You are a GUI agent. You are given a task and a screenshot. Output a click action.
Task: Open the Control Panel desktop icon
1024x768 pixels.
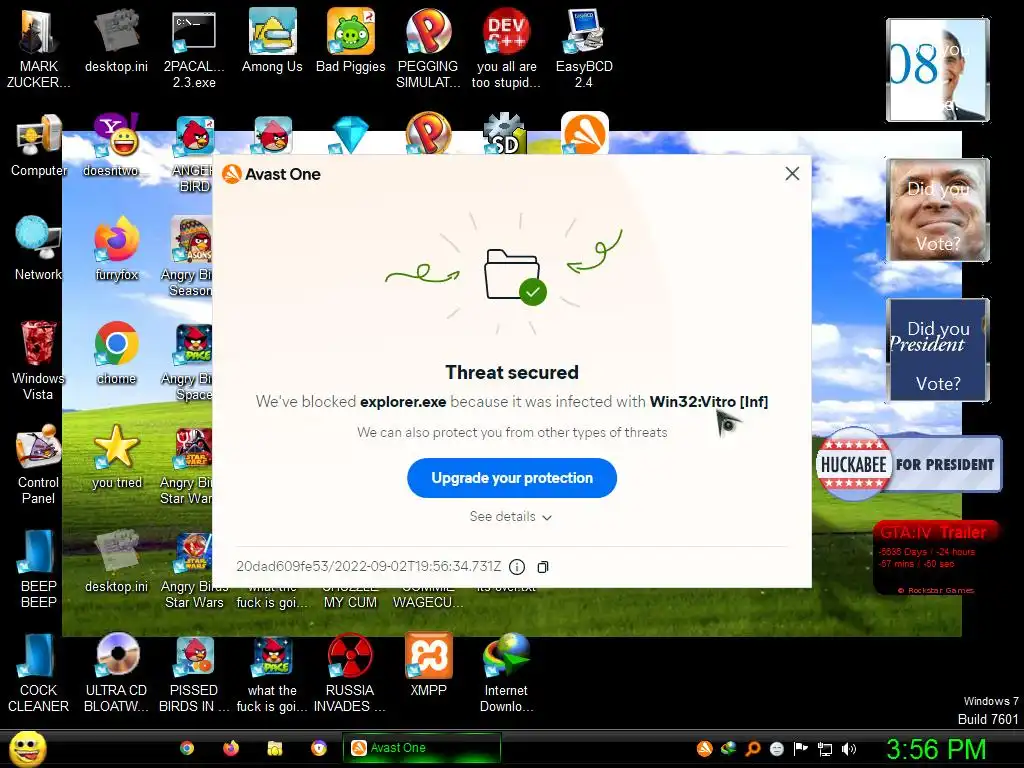(39, 464)
